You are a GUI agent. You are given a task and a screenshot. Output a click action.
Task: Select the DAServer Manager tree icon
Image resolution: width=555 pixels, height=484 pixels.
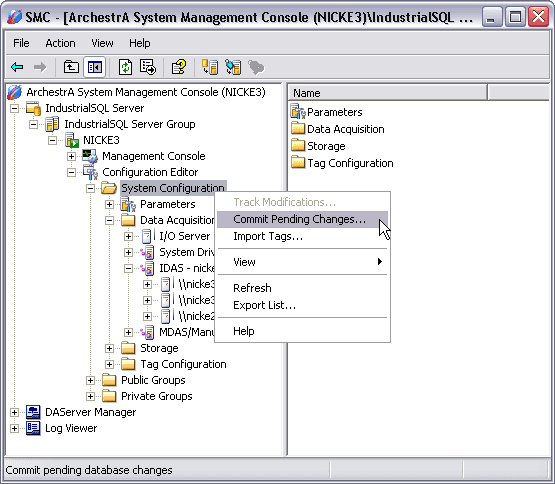(x=33, y=412)
